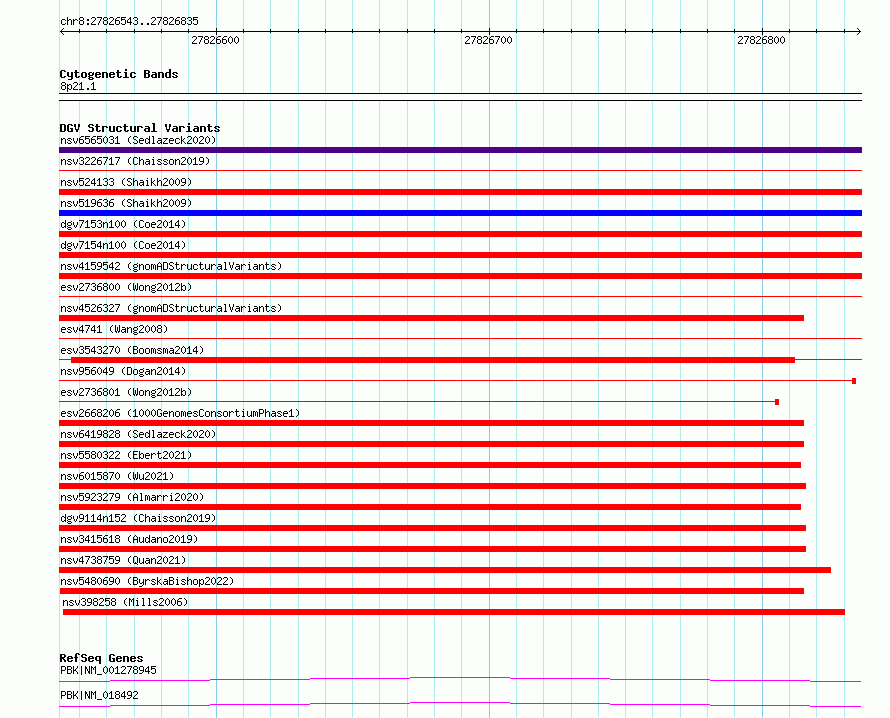Click the red end marker of esv2736801
Viewport: 890px width, 718px height.
click(x=777, y=402)
